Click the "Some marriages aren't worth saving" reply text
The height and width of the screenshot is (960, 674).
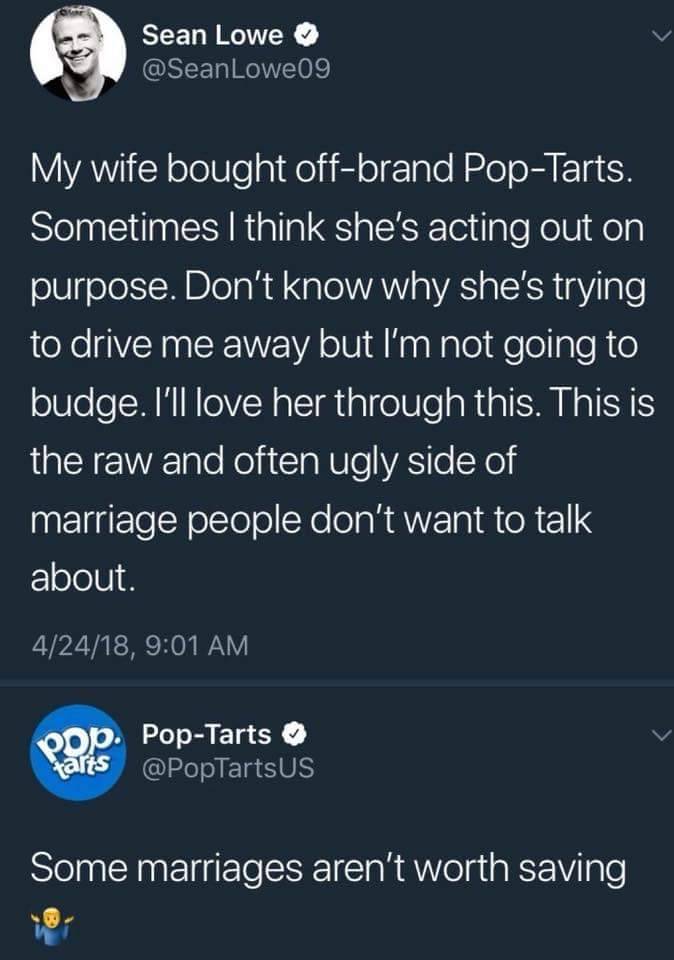[x=328, y=868]
